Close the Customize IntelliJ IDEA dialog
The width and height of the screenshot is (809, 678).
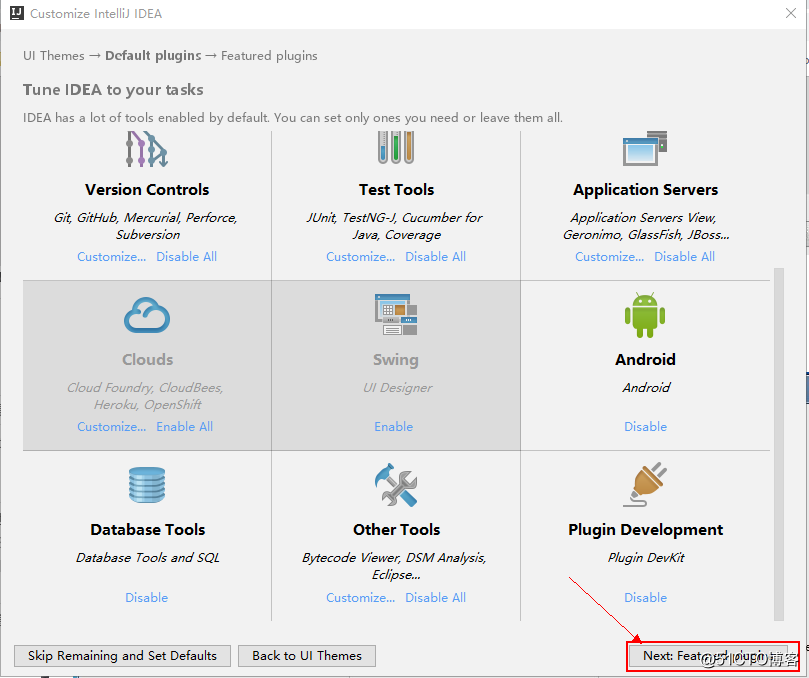[x=790, y=13]
